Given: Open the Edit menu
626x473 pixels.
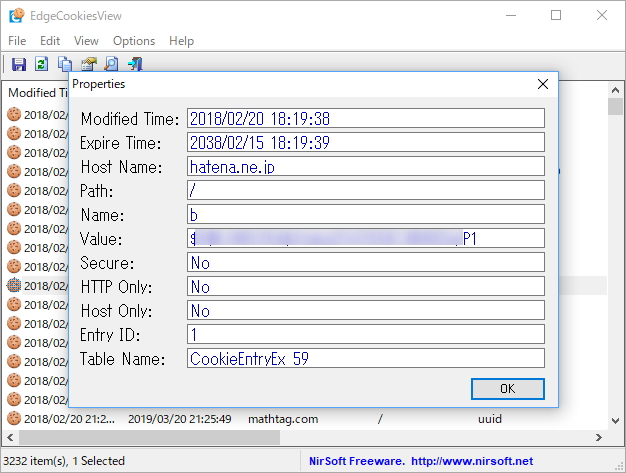Looking at the screenshot, I should (x=50, y=41).
